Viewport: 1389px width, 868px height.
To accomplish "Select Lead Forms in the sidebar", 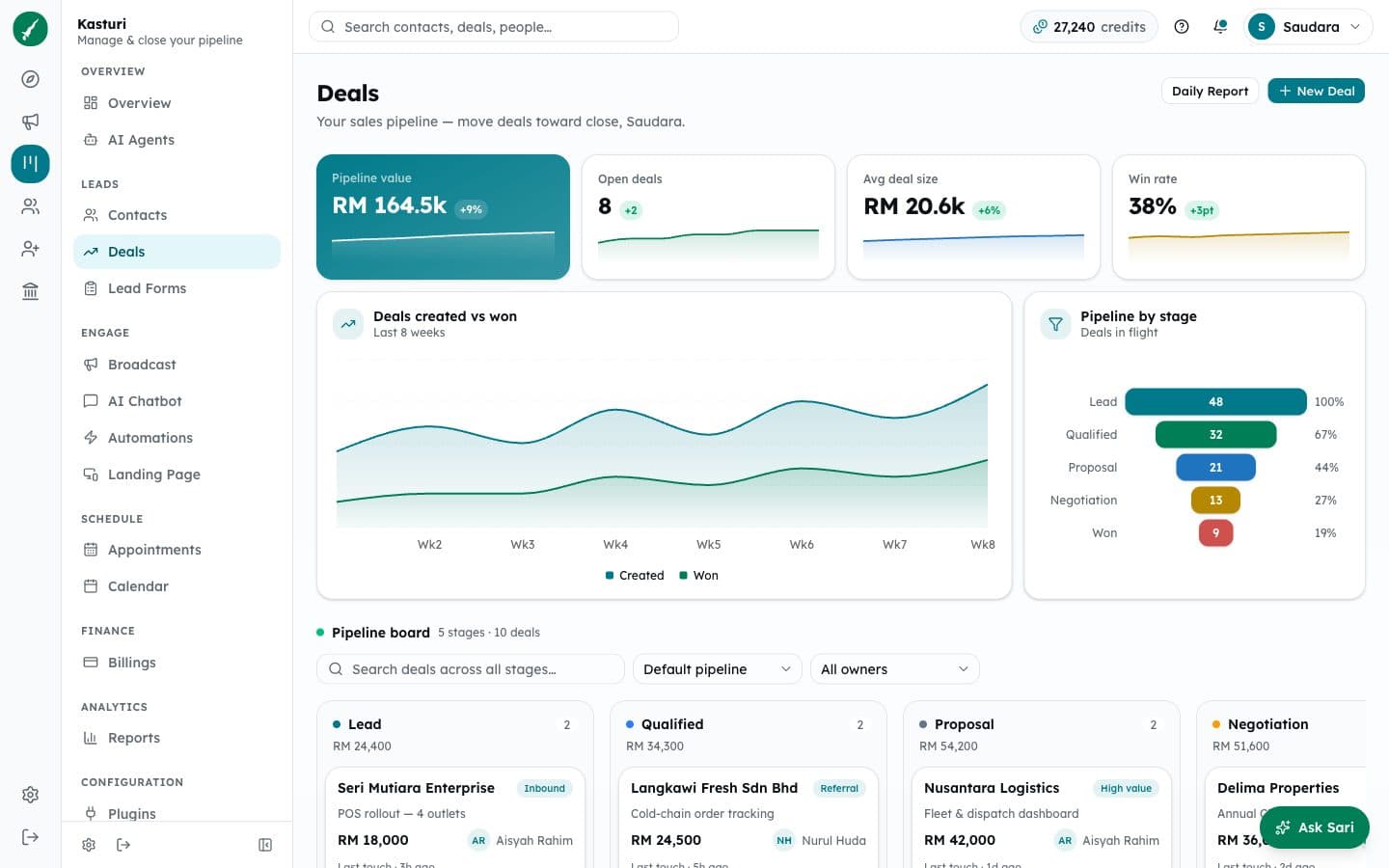I will click(x=177, y=288).
